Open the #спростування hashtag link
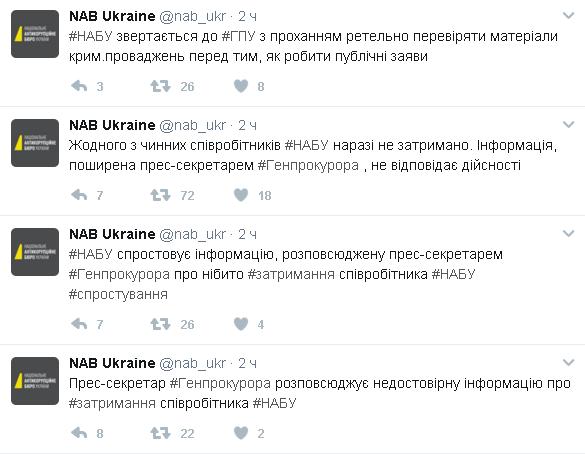The height and width of the screenshot is (454, 585). [118, 295]
